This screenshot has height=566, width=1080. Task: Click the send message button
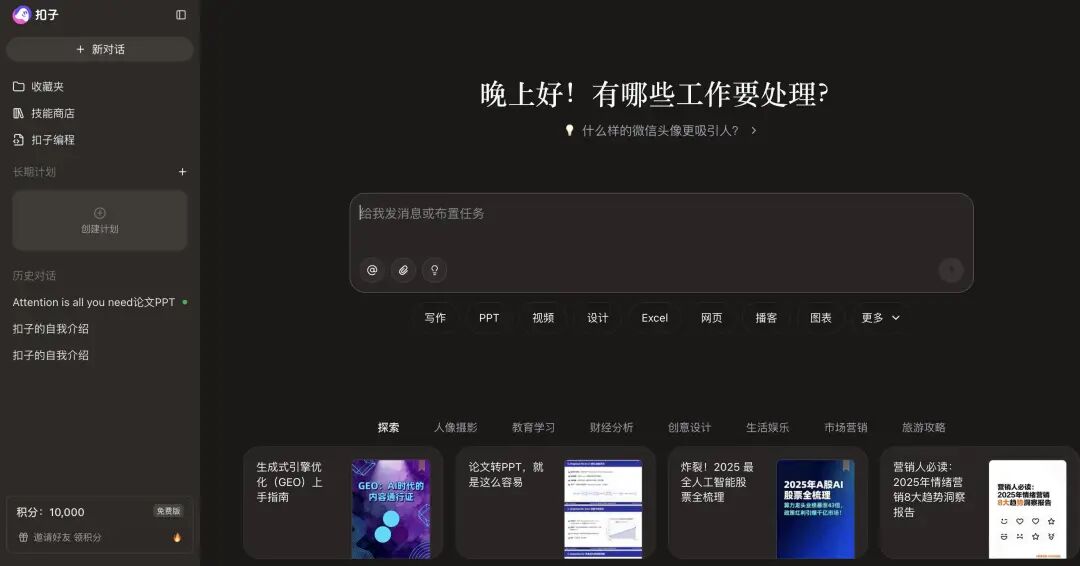click(951, 270)
